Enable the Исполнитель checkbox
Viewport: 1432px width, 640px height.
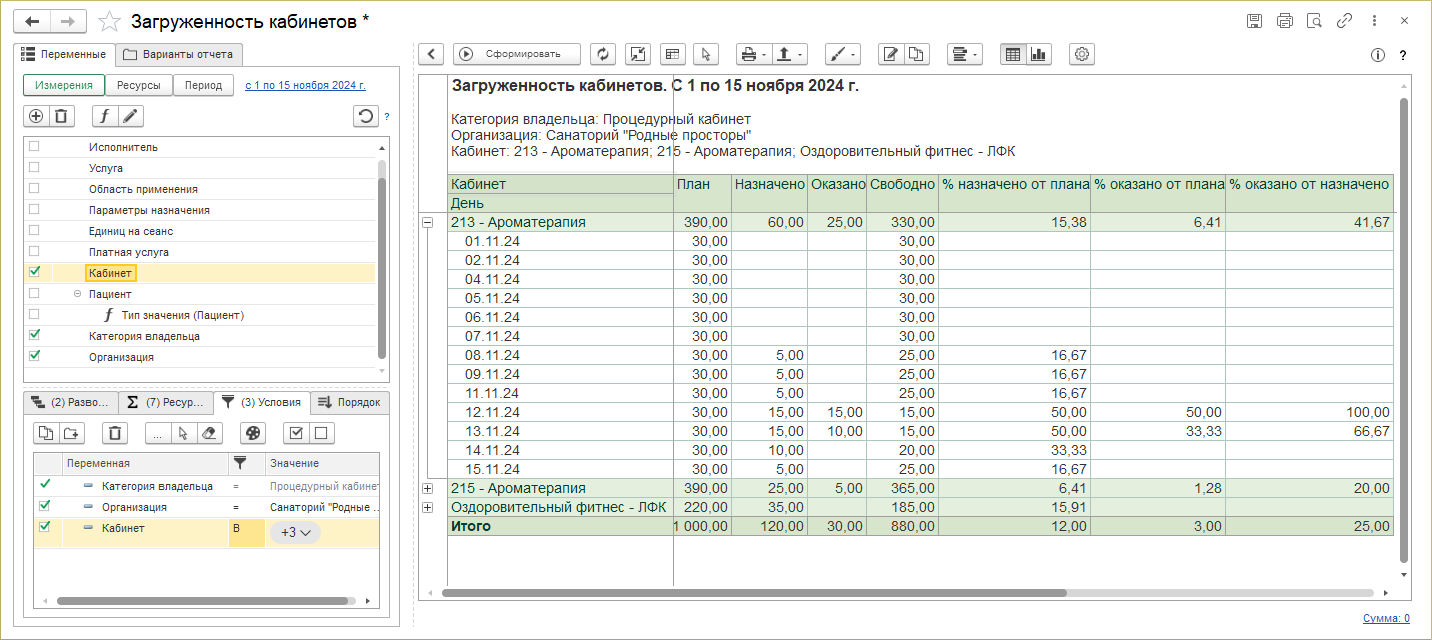(34, 147)
